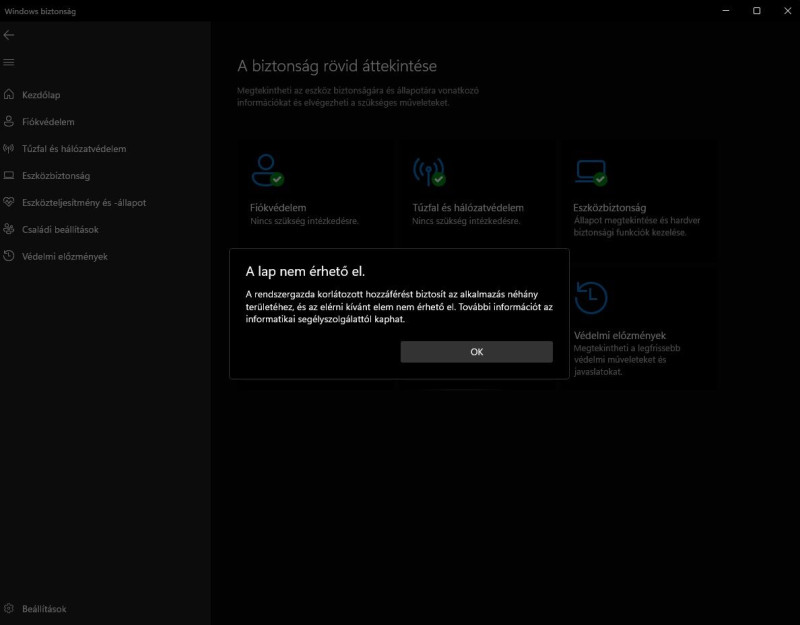This screenshot has height=625, width=800.
Task: Click the Családi beállítások family icon
Action: 9,229
